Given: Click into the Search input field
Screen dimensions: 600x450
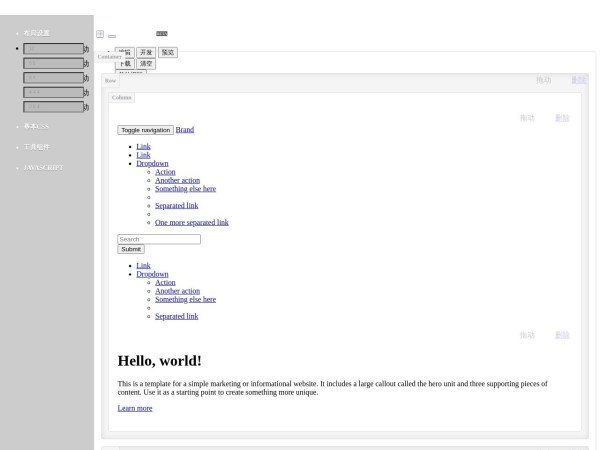Looking at the screenshot, I should click(159, 239).
